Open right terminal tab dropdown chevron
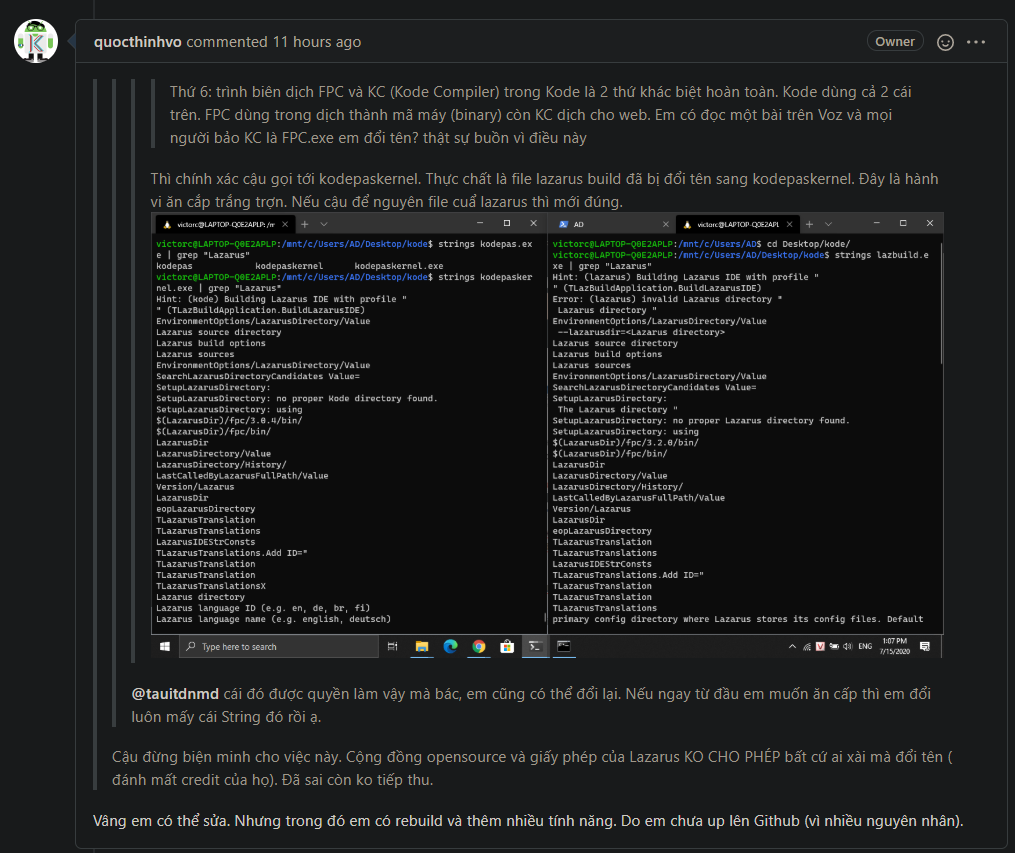Viewport: 1015px width, 853px height. tap(829, 224)
